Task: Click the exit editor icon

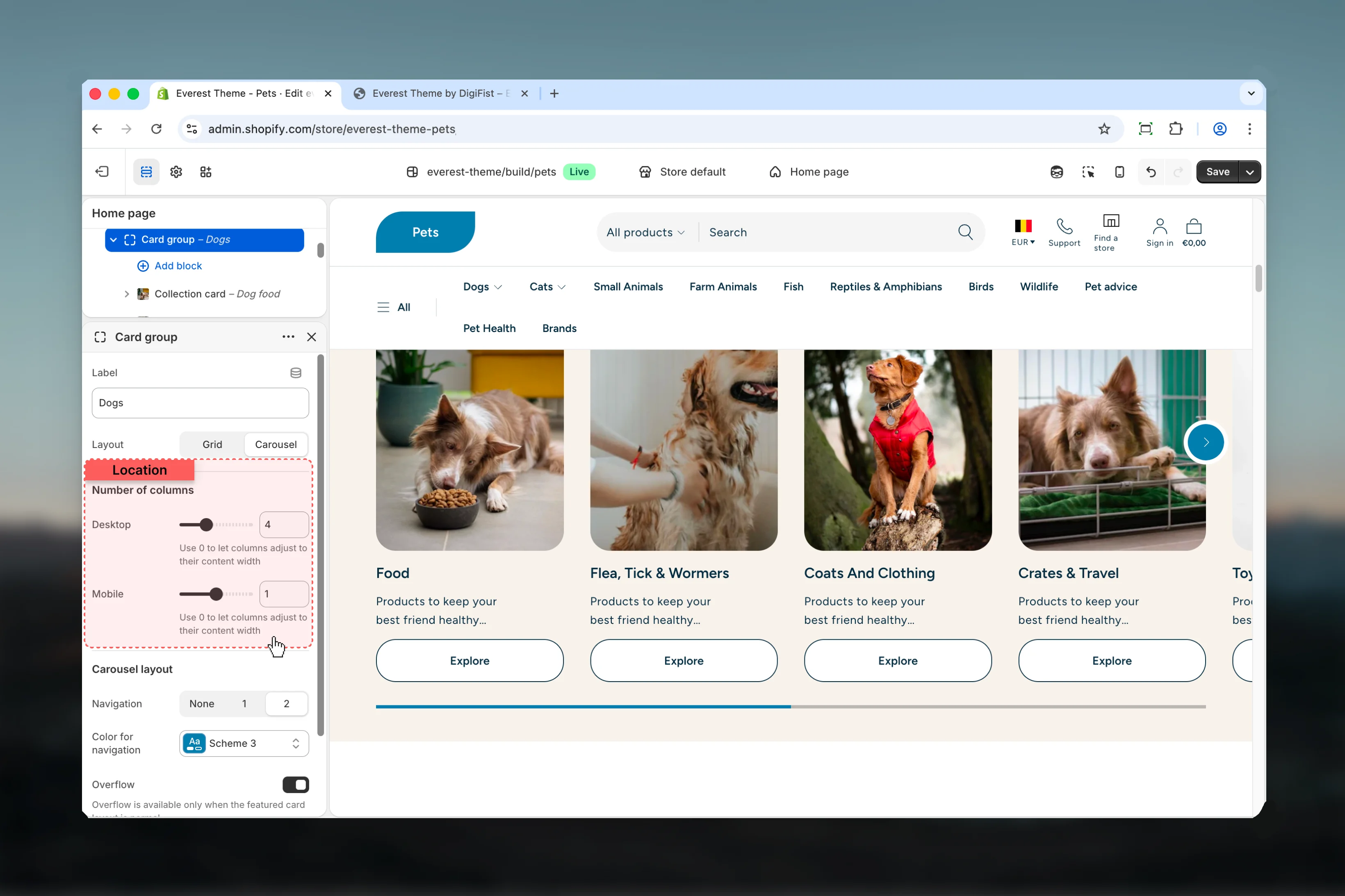Action: [x=103, y=171]
